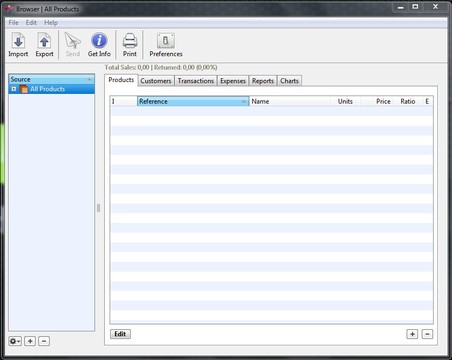
Task: Open Preferences from the toolbar
Action: click(x=166, y=45)
